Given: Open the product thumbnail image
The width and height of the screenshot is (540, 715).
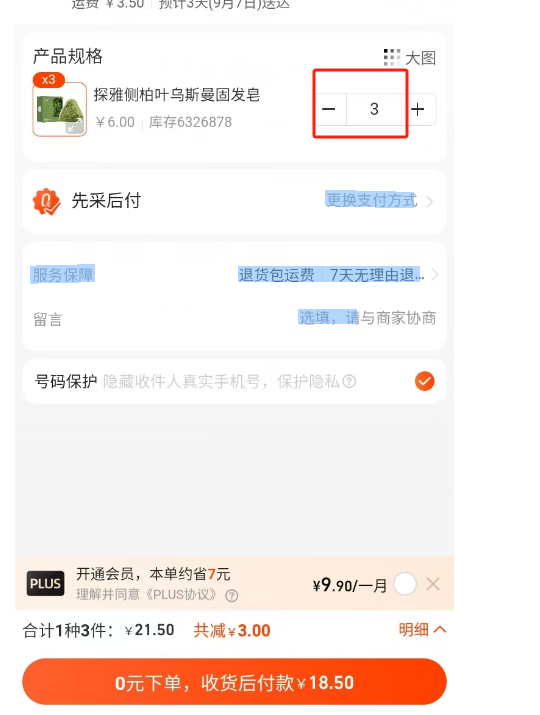Looking at the screenshot, I should click(x=60, y=109).
